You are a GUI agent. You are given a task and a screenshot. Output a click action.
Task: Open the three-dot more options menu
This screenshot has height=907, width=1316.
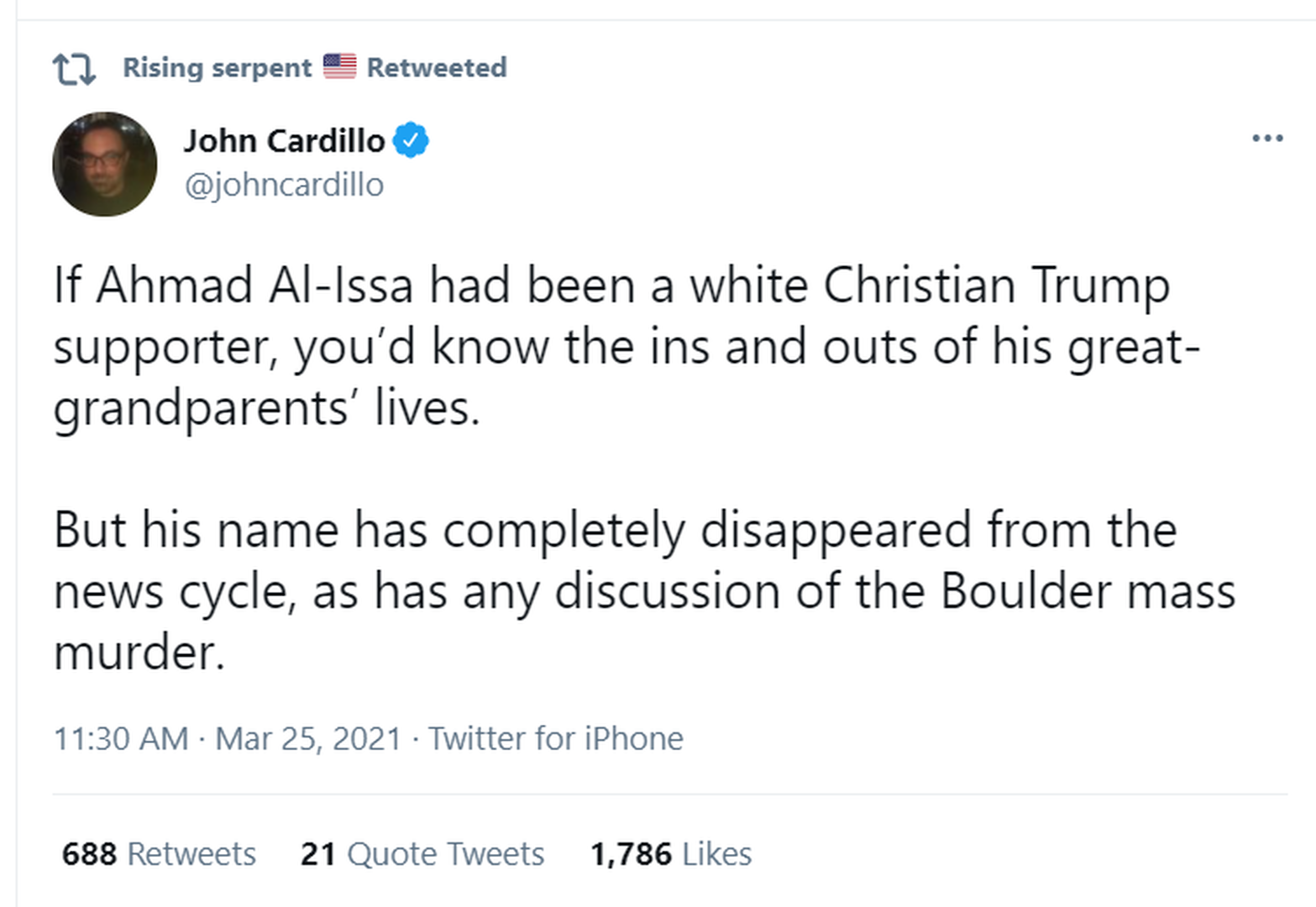[1266, 138]
